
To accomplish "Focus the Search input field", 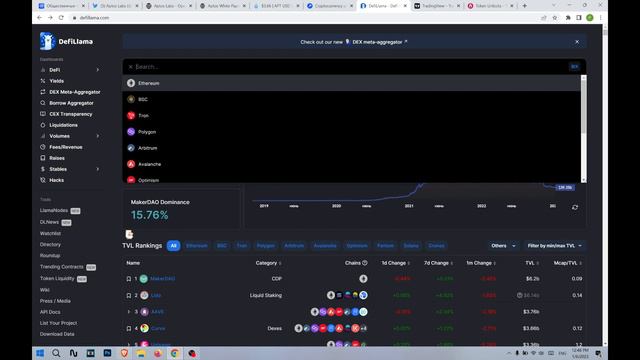I will pos(351,67).
